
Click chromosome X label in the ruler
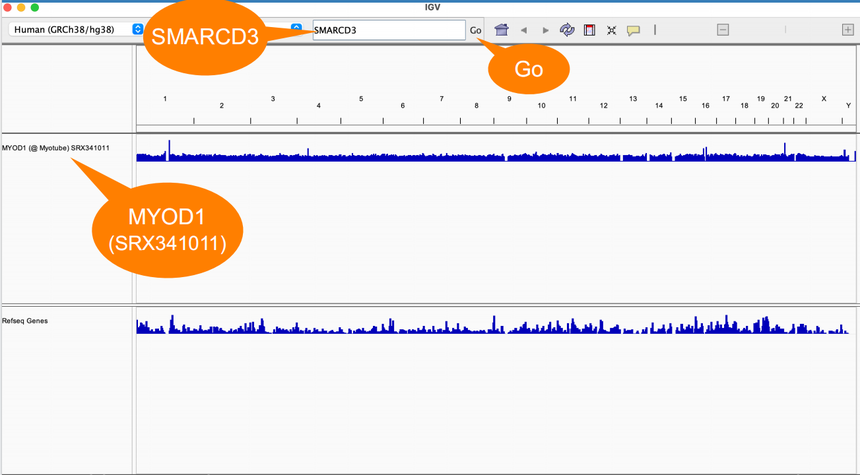click(x=823, y=99)
